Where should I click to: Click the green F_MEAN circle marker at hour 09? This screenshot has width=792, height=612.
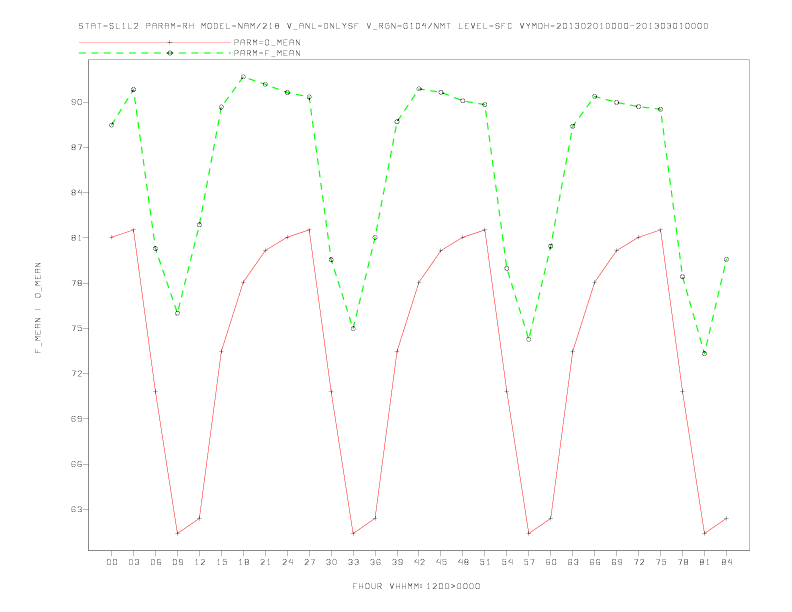(x=178, y=313)
